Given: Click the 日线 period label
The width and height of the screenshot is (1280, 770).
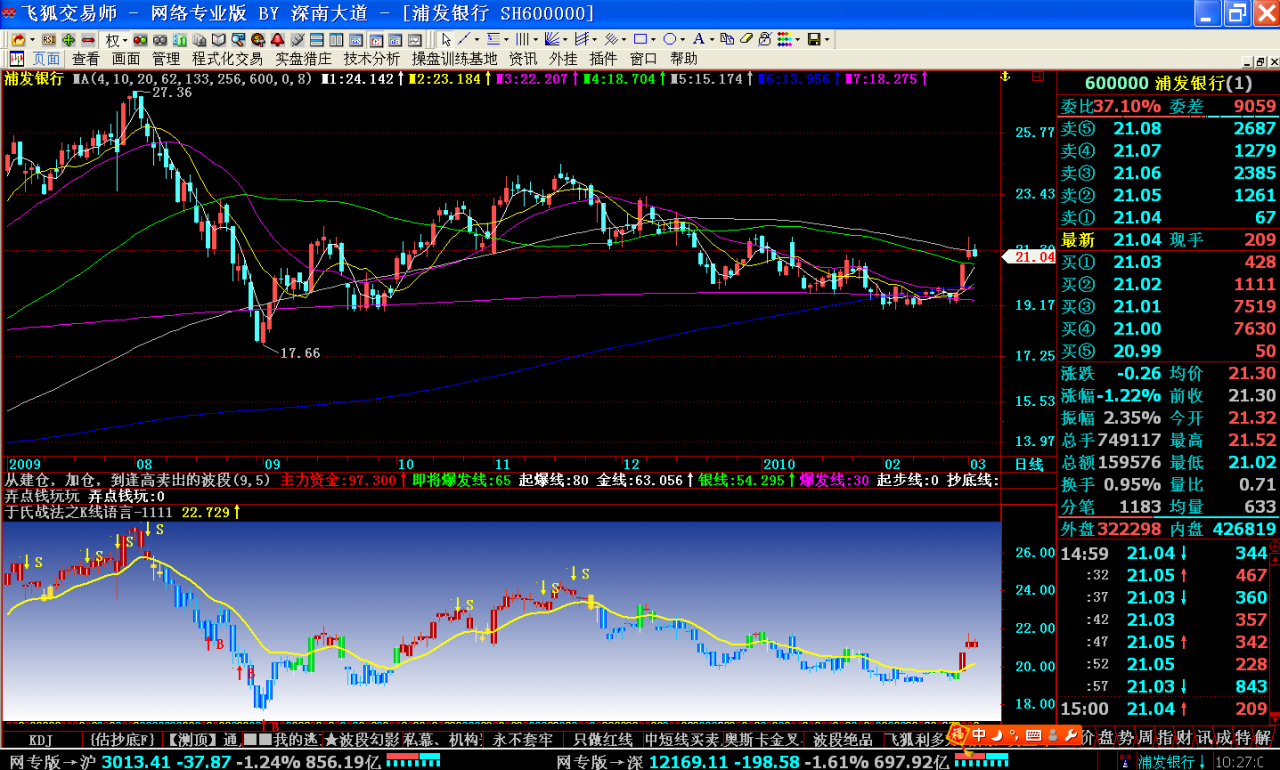Looking at the screenshot, I should (x=1029, y=464).
